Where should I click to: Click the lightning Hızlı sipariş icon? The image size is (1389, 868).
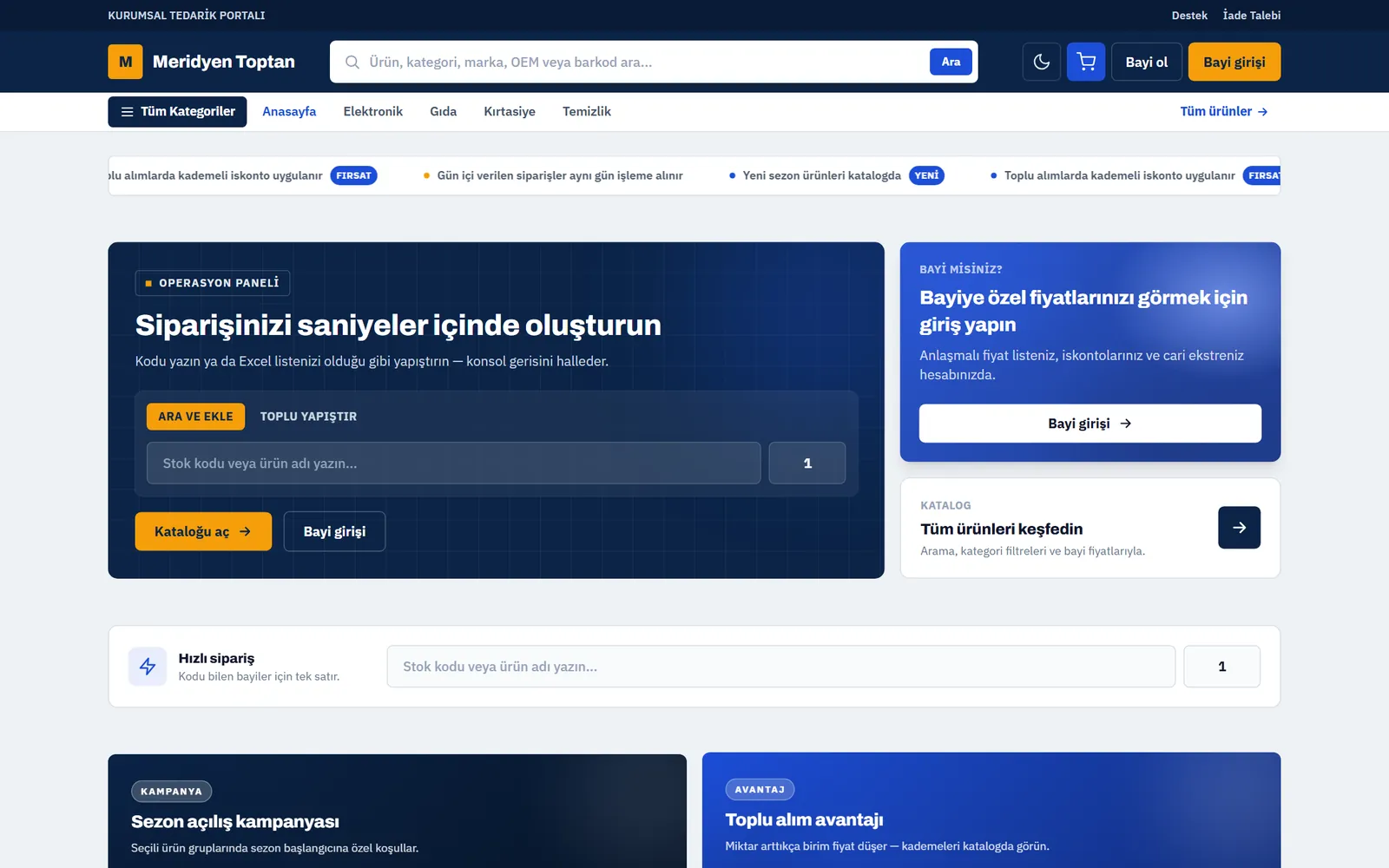point(148,667)
